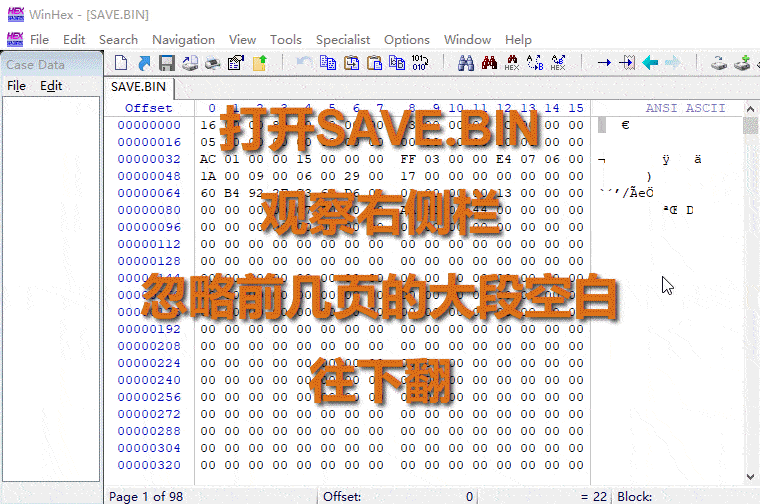Click the cyan Back arrow icon
Screen dimensions: 760x504
coord(650,63)
